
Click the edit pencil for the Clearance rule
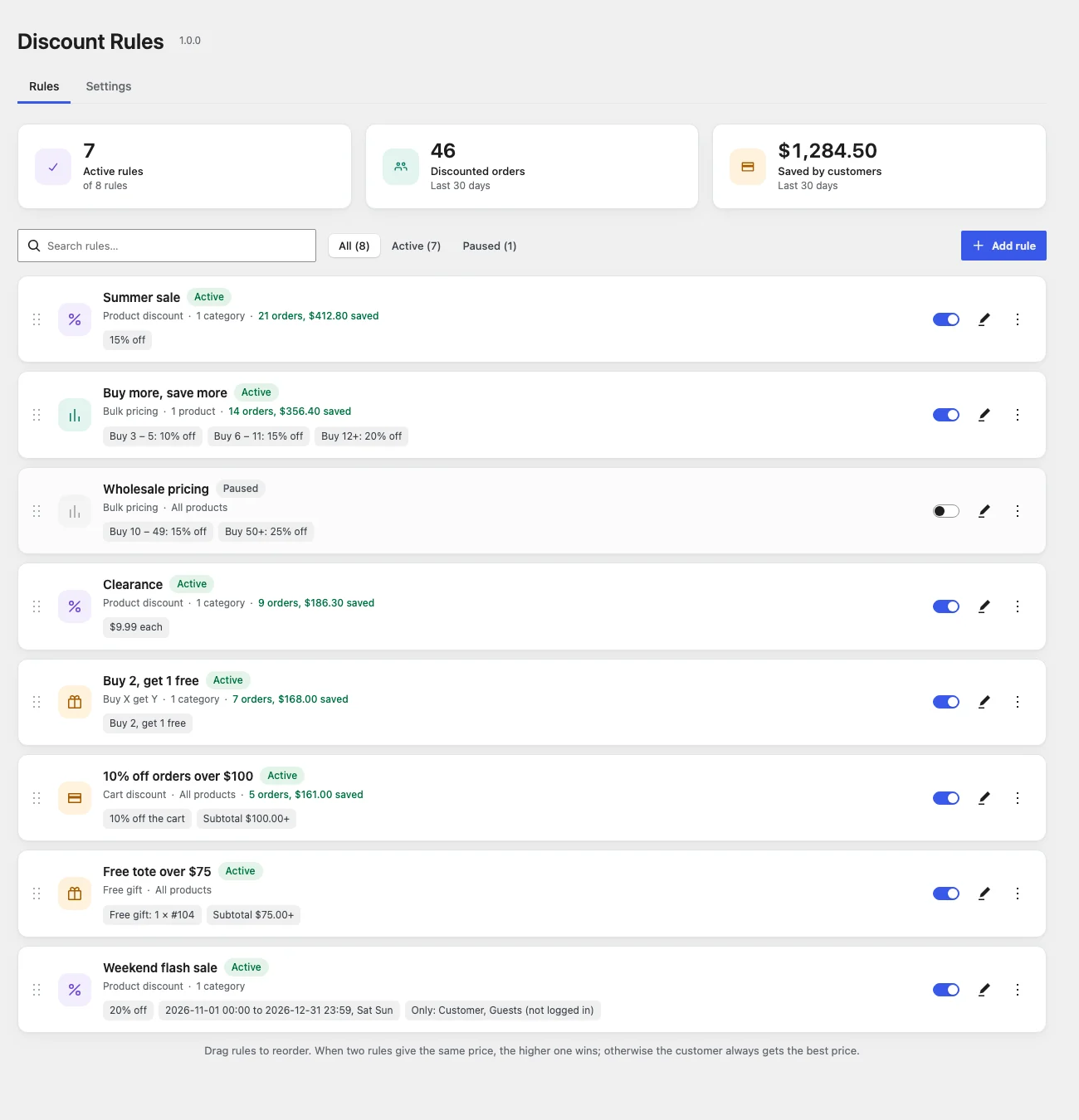coord(984,606)
